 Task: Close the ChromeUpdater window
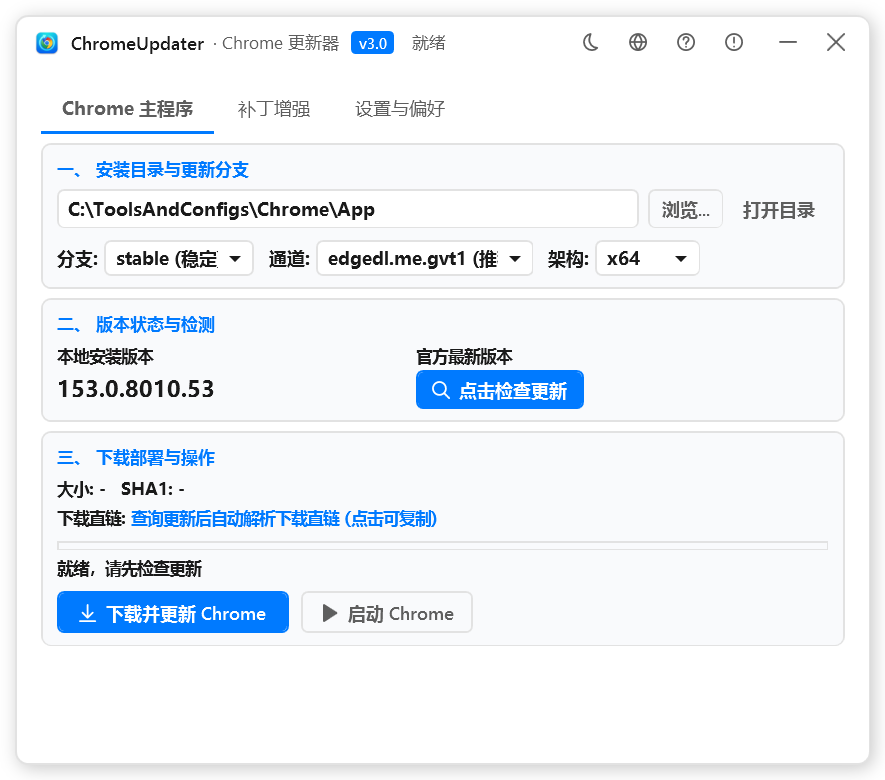point(836,42)
